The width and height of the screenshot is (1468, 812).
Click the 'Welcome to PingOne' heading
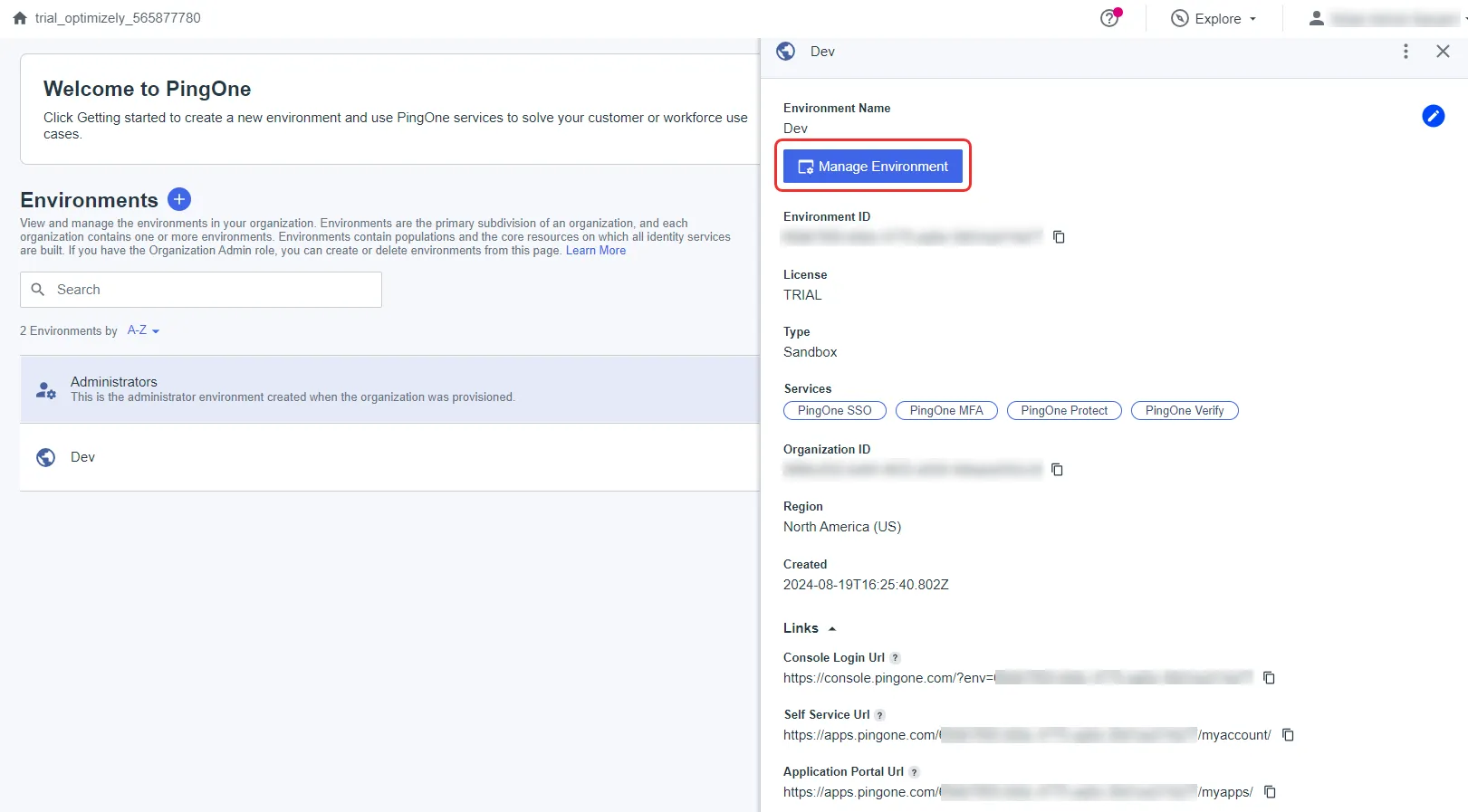pyautogui.click(x=148, y=89)
